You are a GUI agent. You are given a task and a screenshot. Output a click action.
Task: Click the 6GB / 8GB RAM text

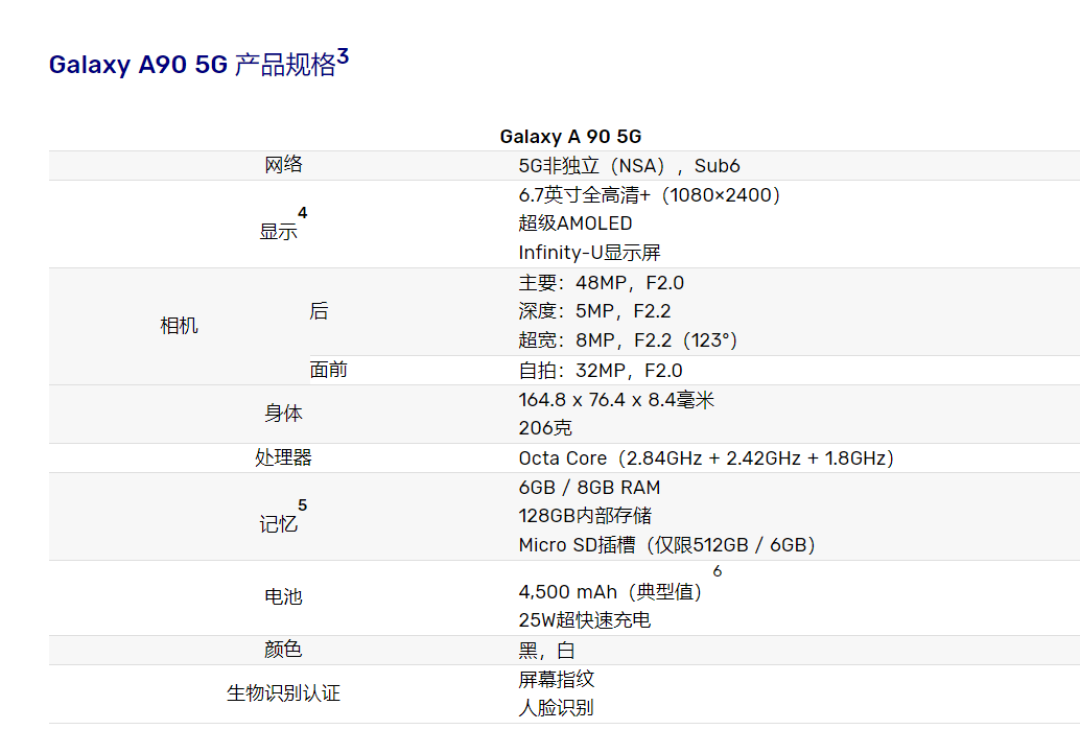click(x=588, y=487)
